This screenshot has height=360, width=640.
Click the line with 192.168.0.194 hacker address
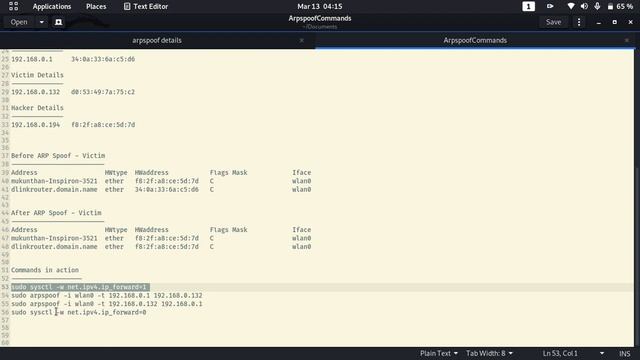point(73,124)
